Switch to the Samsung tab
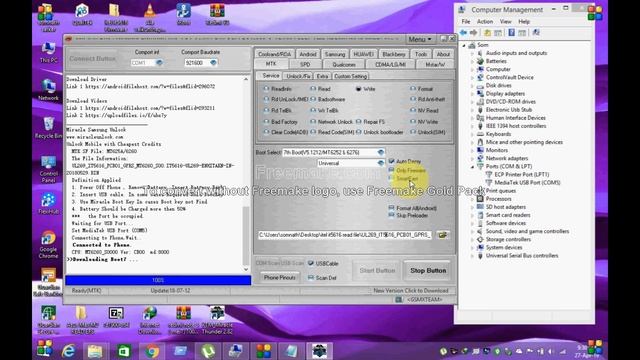The height and width of the screenshot is (360, 640). coord(335,54)
